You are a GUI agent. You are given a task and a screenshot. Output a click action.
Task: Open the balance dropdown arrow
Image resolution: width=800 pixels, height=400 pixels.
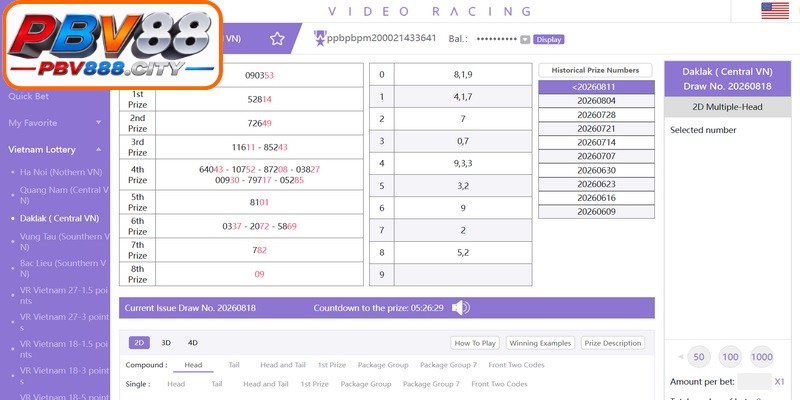(x=525, y=40)
